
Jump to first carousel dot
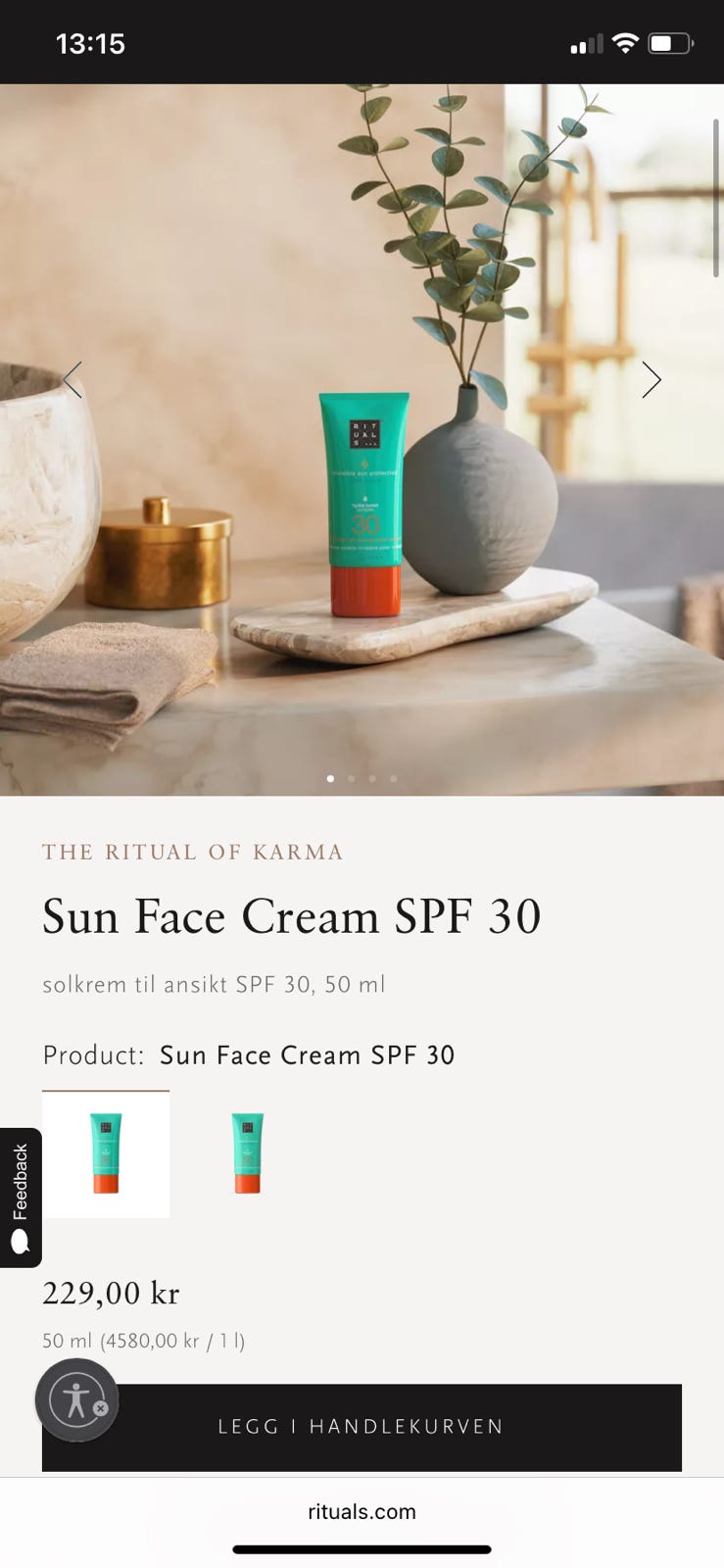point(330,778)
